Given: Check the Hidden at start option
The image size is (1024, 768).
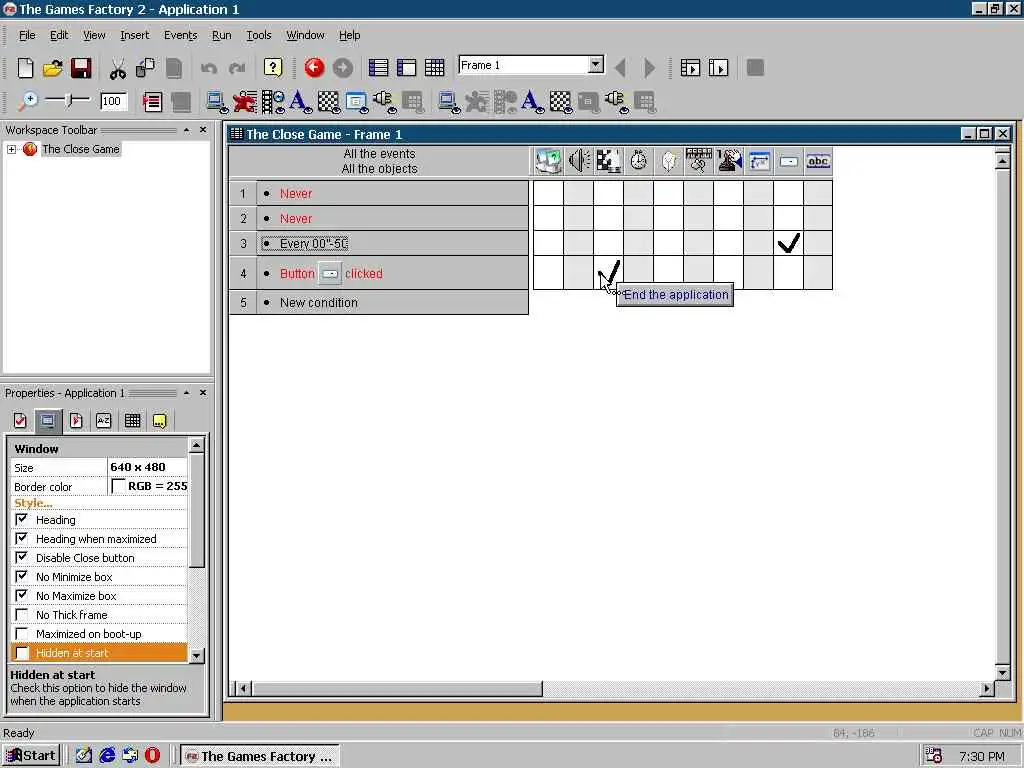Looking at the screenshot, I should point(22,652).
